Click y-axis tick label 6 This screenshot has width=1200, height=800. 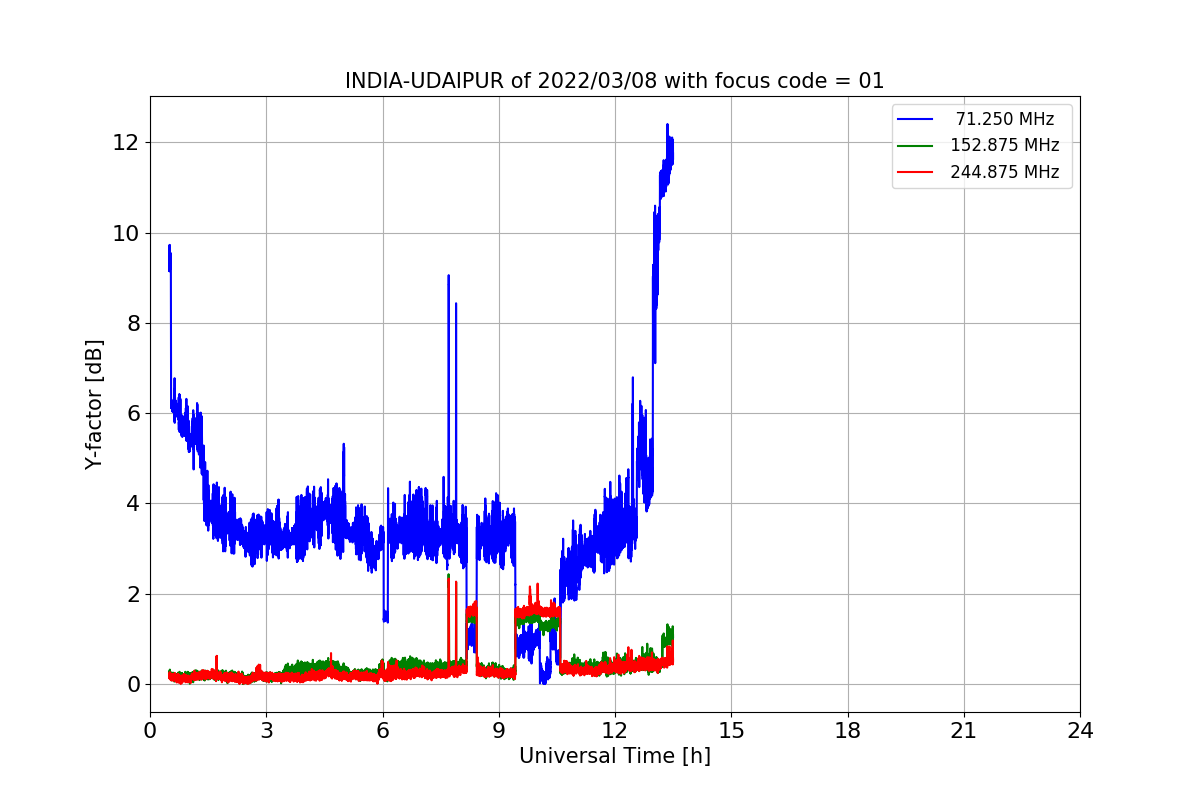(132, 414)
